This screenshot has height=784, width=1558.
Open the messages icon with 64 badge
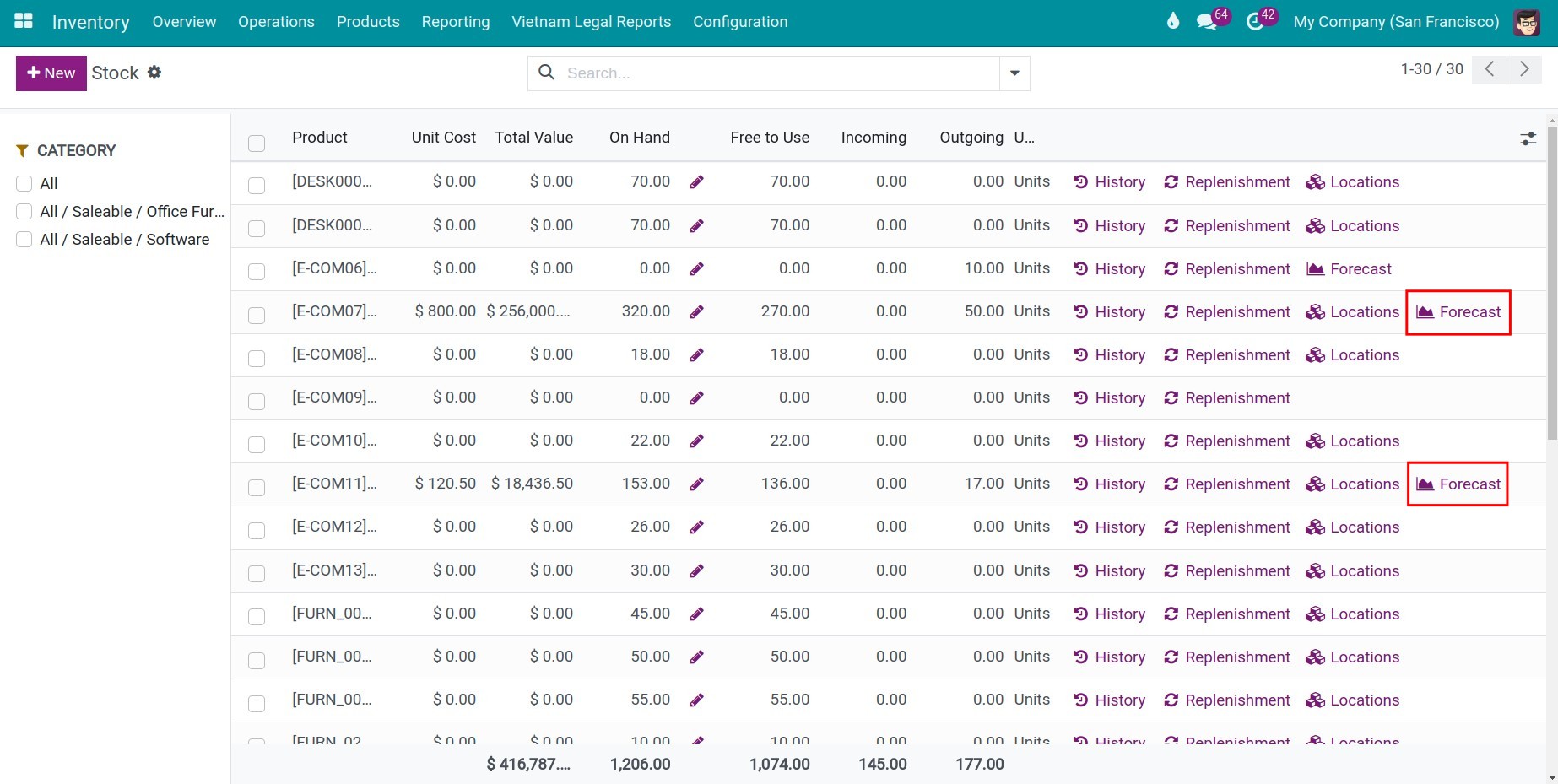click(1207, 22)
